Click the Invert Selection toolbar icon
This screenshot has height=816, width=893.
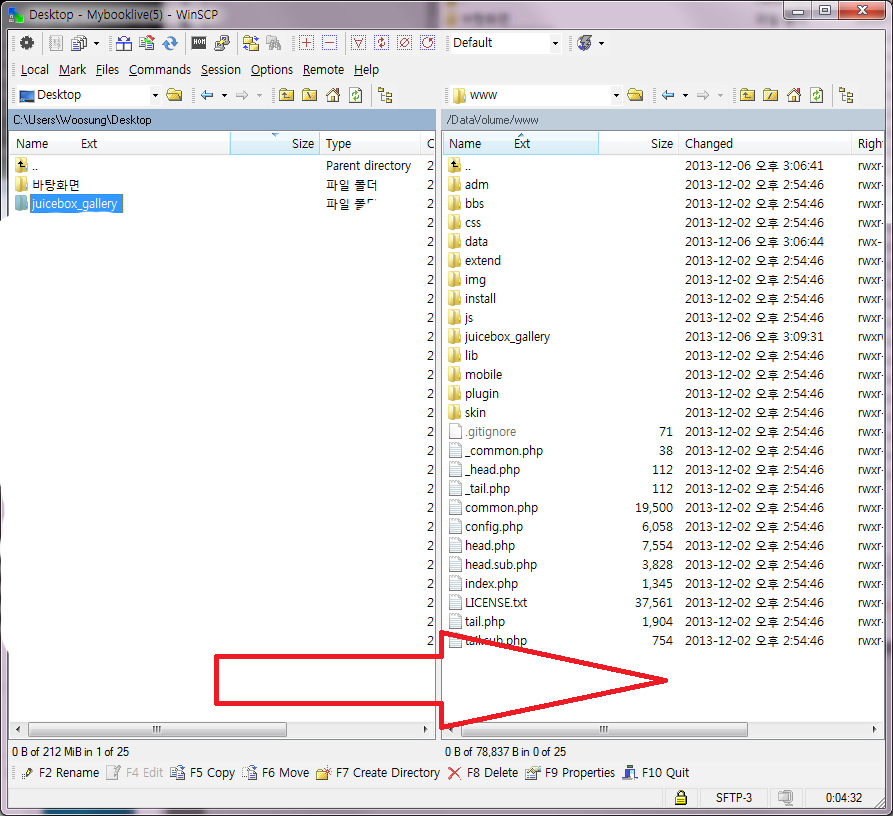click(x=381, y=43)
